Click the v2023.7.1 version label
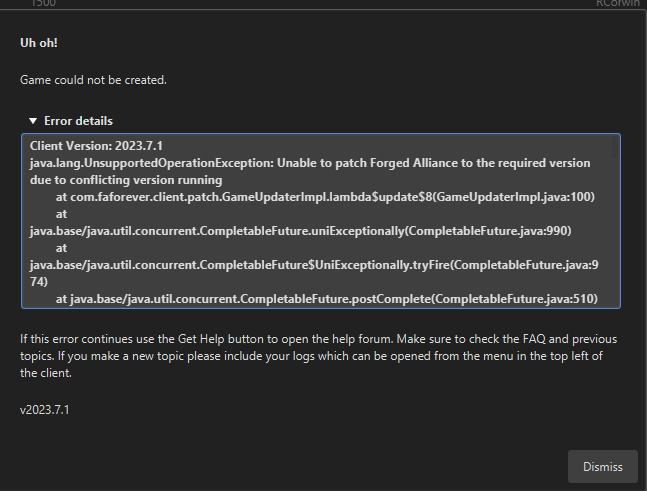Screen dimensions: 647x491 click(45, 410)
